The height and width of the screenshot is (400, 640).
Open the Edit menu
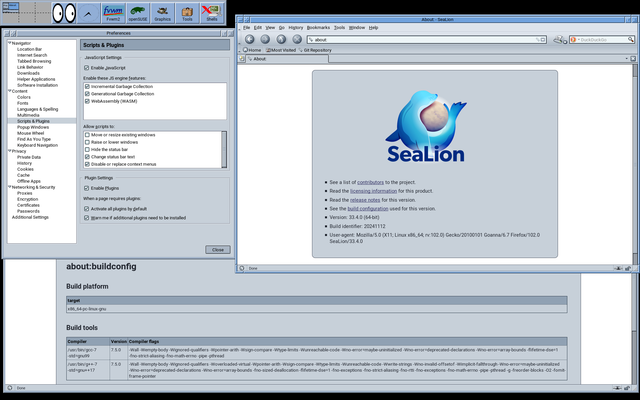(x=258, y=28)
